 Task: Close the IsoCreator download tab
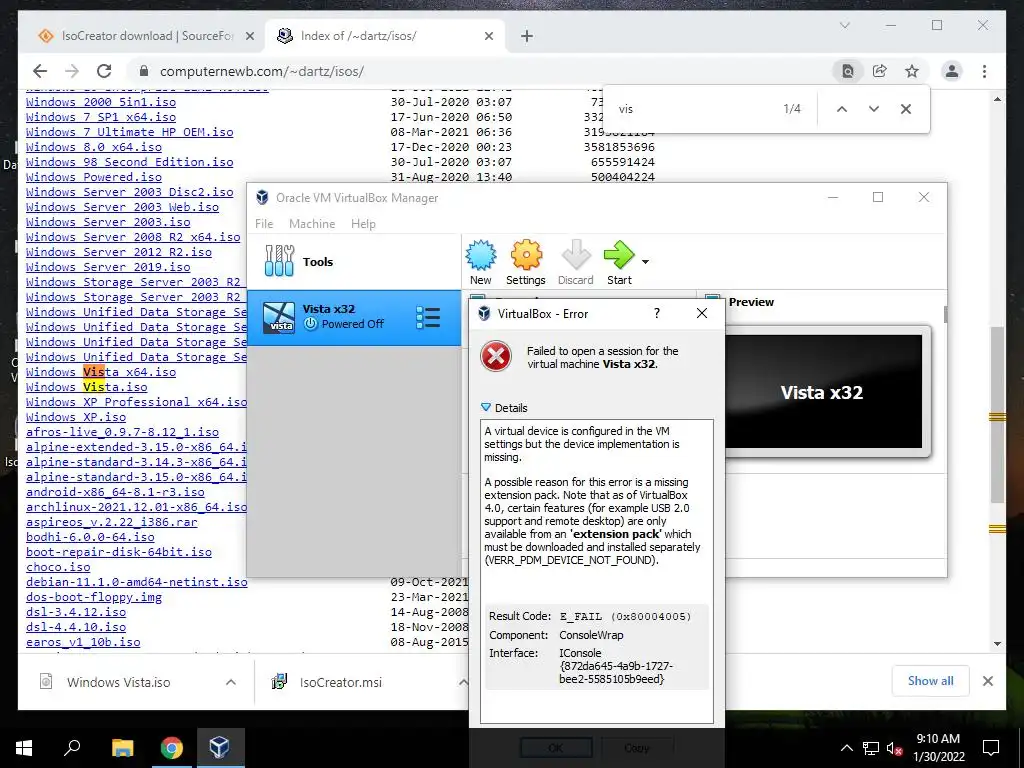pos(249,36)
